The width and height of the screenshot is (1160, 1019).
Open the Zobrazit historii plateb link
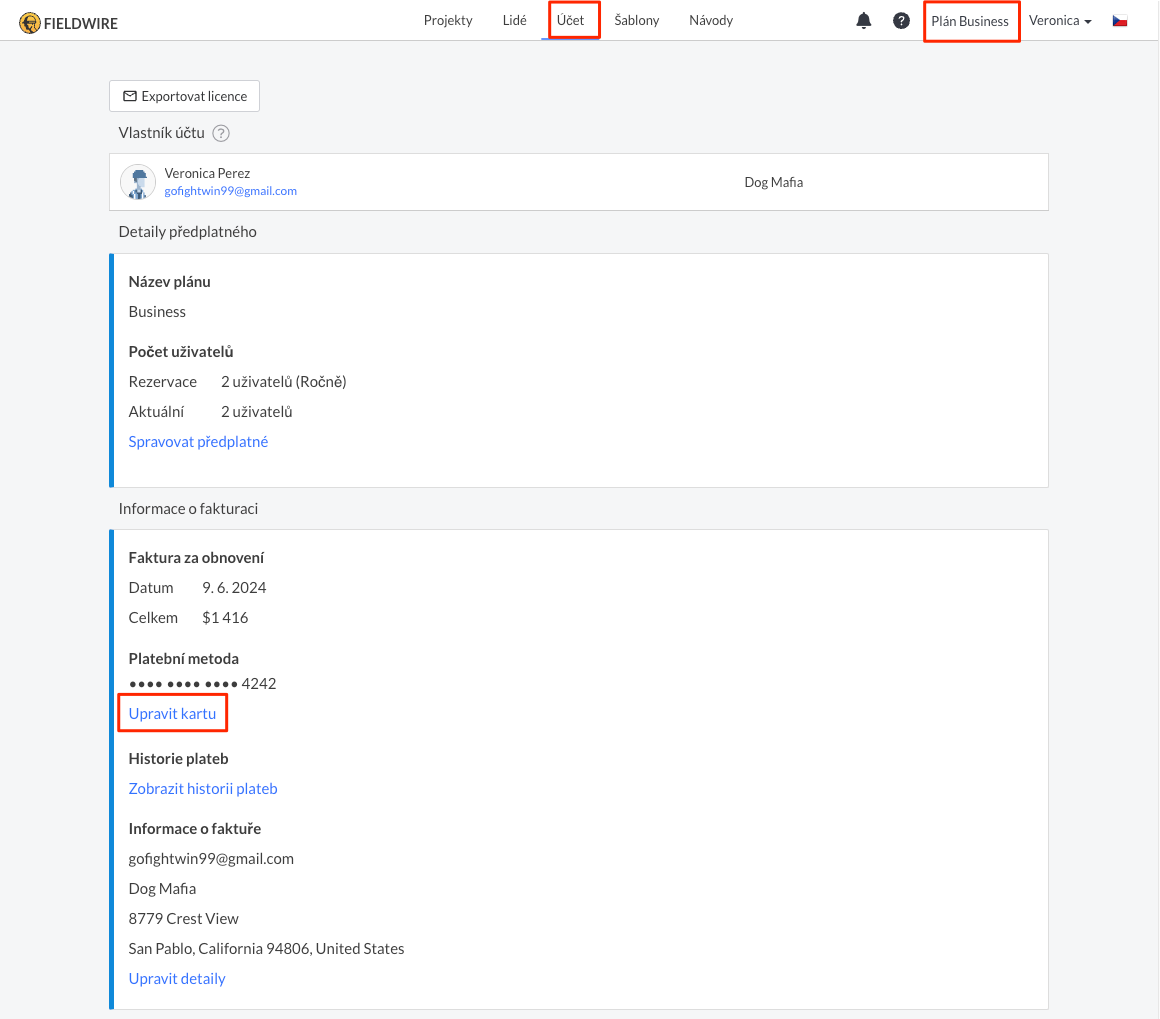click(x=203, y=789)
